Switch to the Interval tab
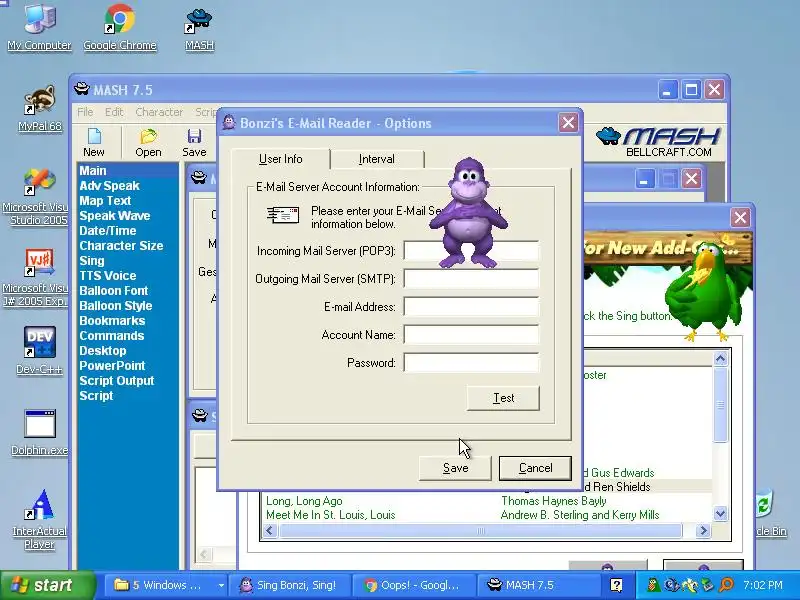This screenshot has height=600, width=800. click(377, 159)
